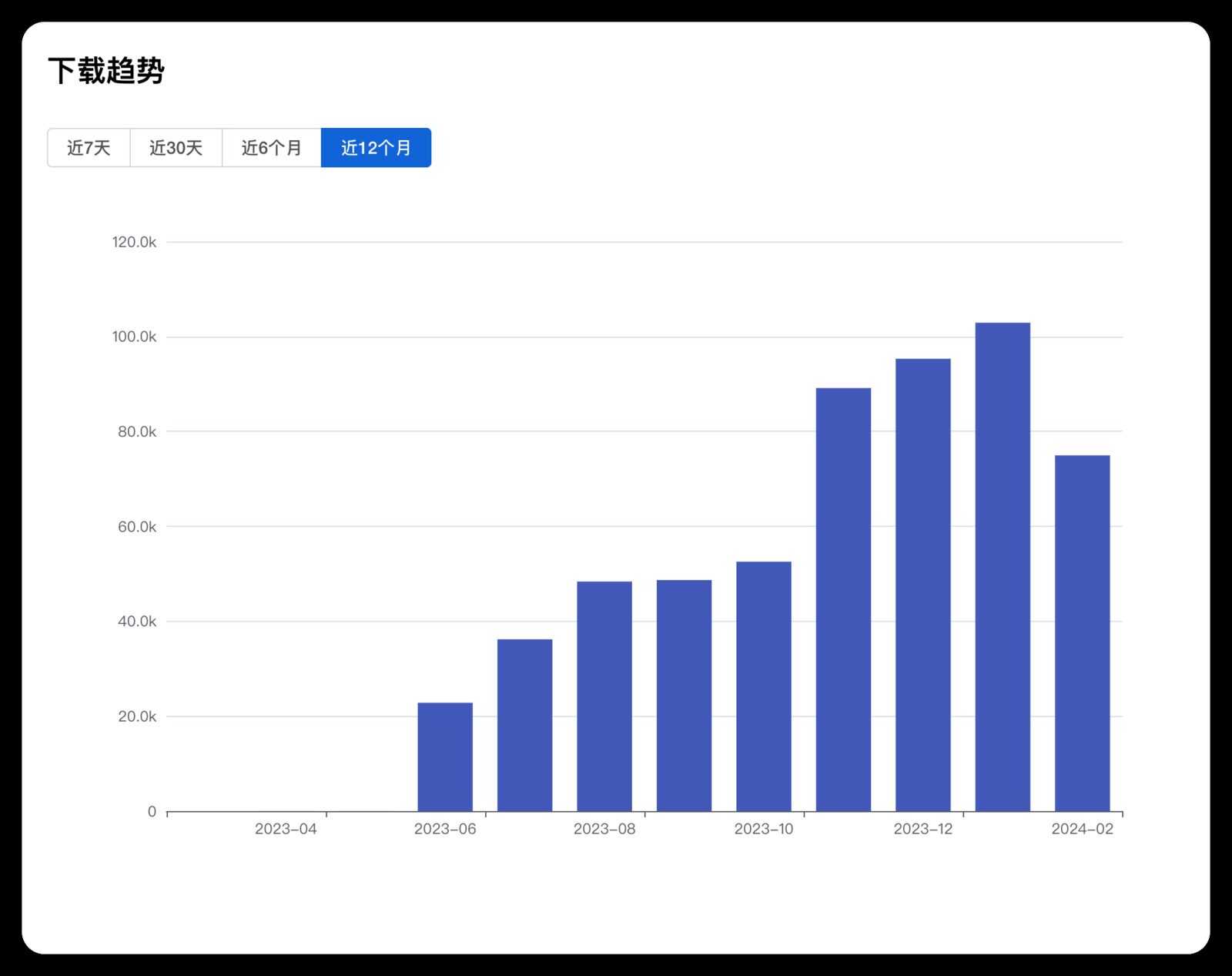The image size is (1232, 976).
Task: Select the active 近12个月 tab
Action: pos(376,147)
